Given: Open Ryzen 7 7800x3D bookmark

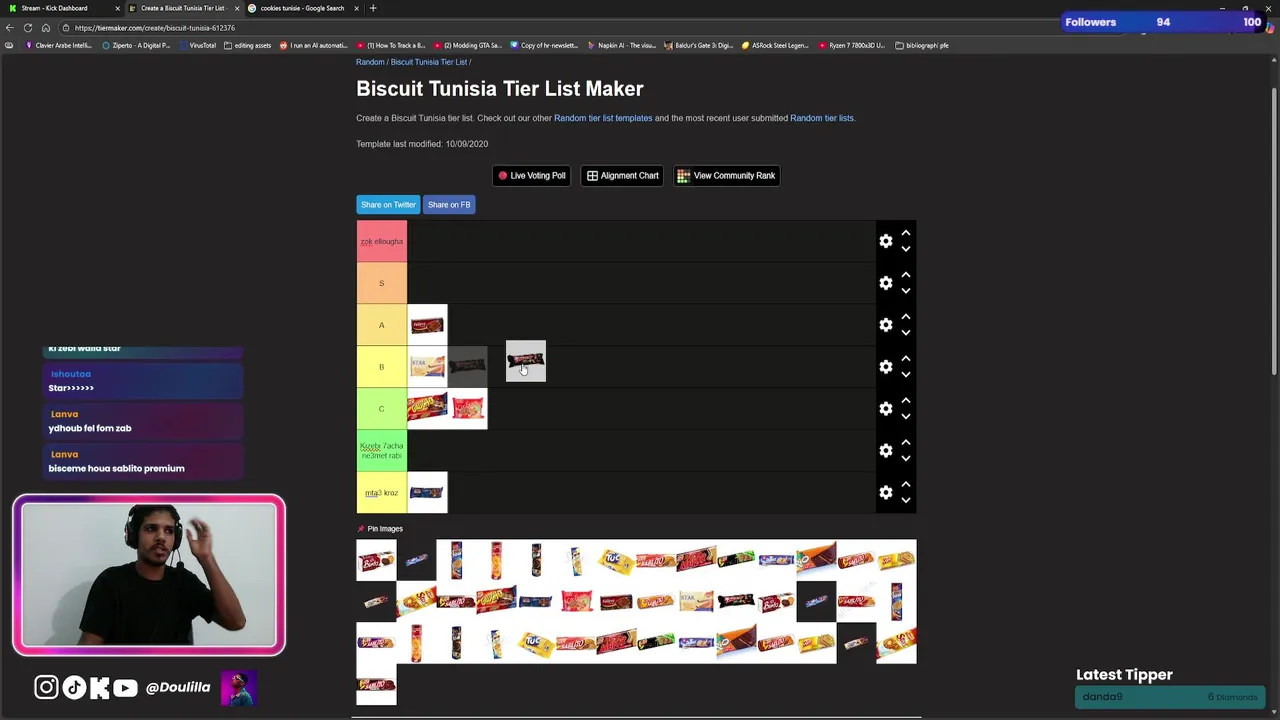Looking at the screenshot, I should pyautogui.click(x=852, y=45).
